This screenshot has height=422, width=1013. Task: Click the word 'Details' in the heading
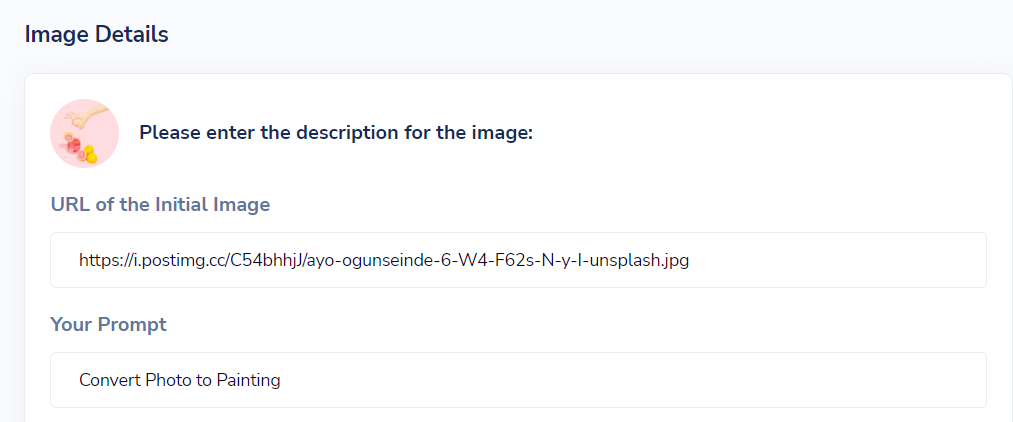pos(132,34)
